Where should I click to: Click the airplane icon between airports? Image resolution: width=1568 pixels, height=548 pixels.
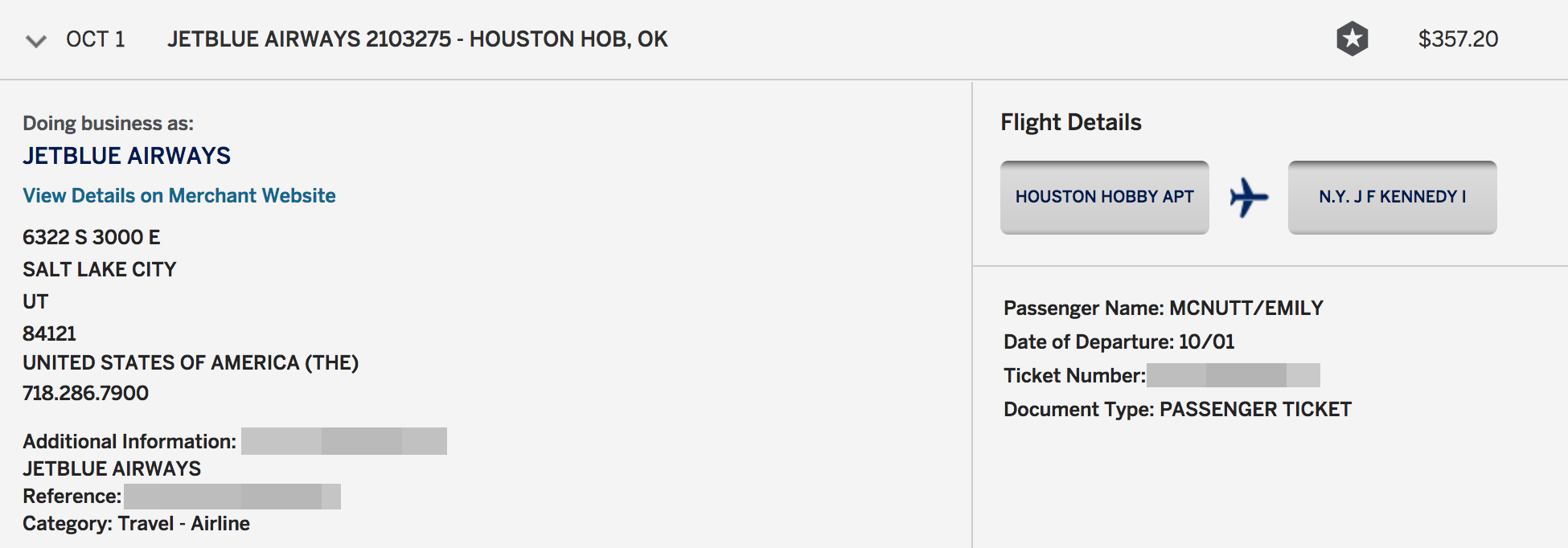coord(1248,198)
